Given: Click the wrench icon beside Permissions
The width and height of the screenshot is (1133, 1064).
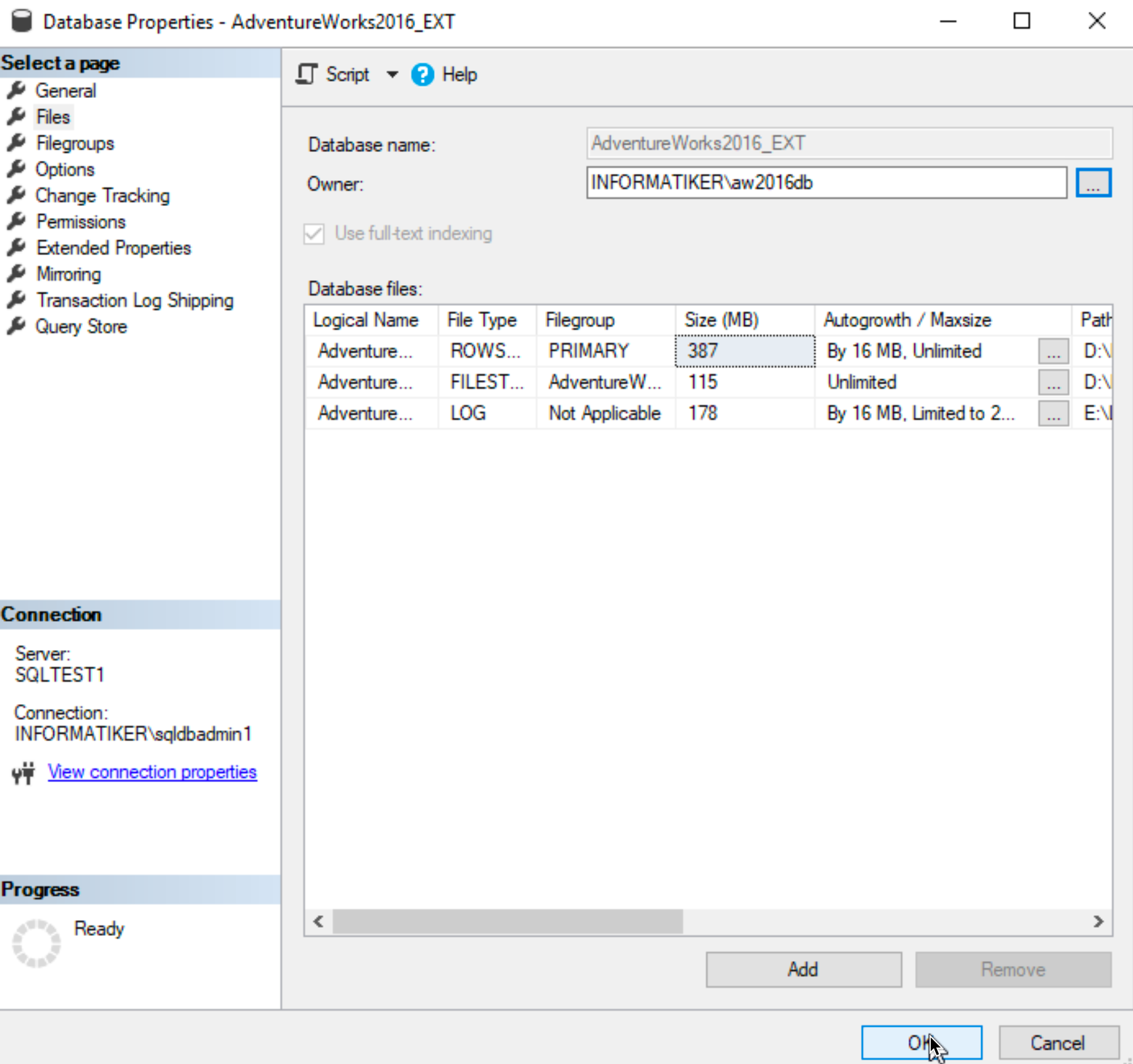Looking at the screenshot, I should tap(16, 222).
